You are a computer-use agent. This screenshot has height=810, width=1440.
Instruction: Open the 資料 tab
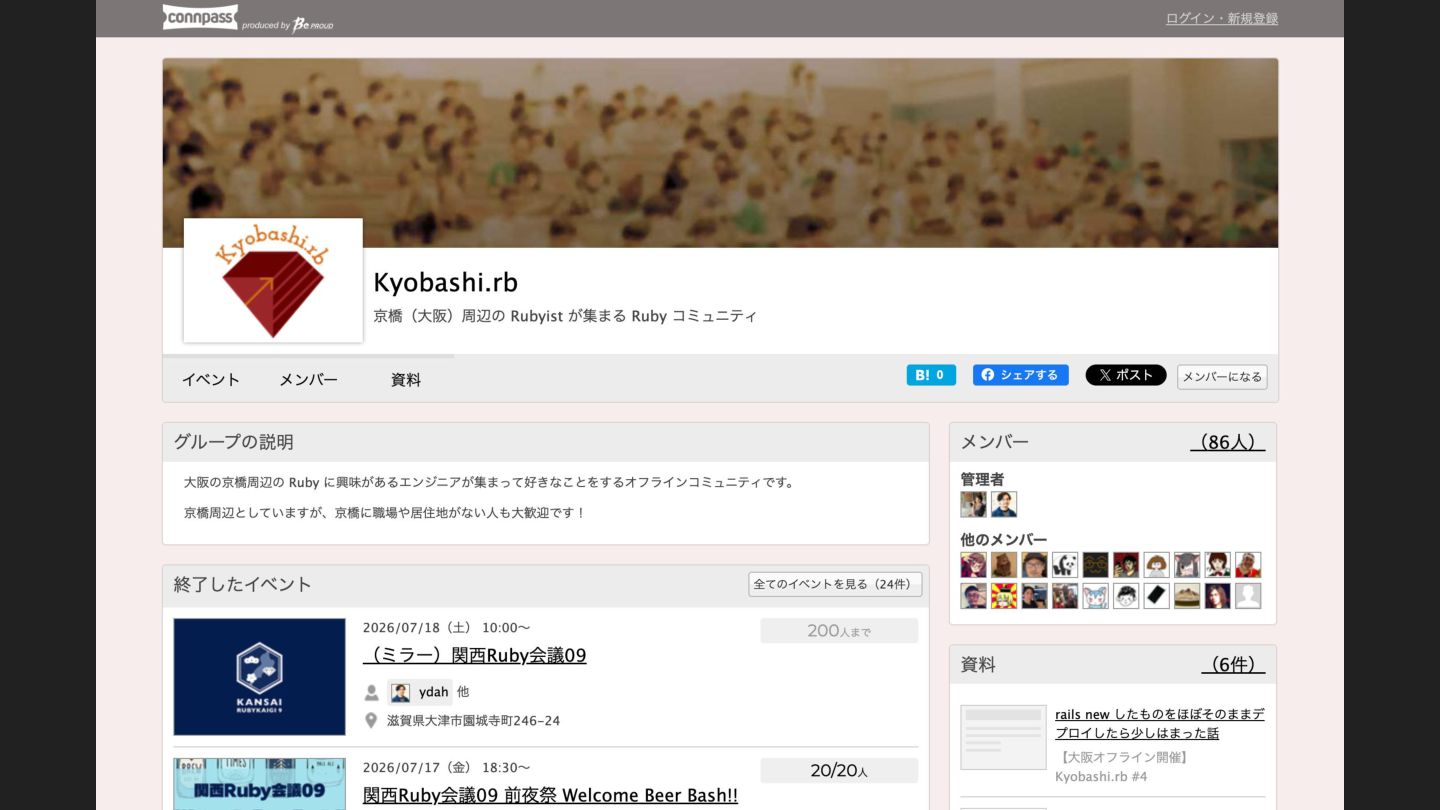pyautogui.click(x=405, y=379)
